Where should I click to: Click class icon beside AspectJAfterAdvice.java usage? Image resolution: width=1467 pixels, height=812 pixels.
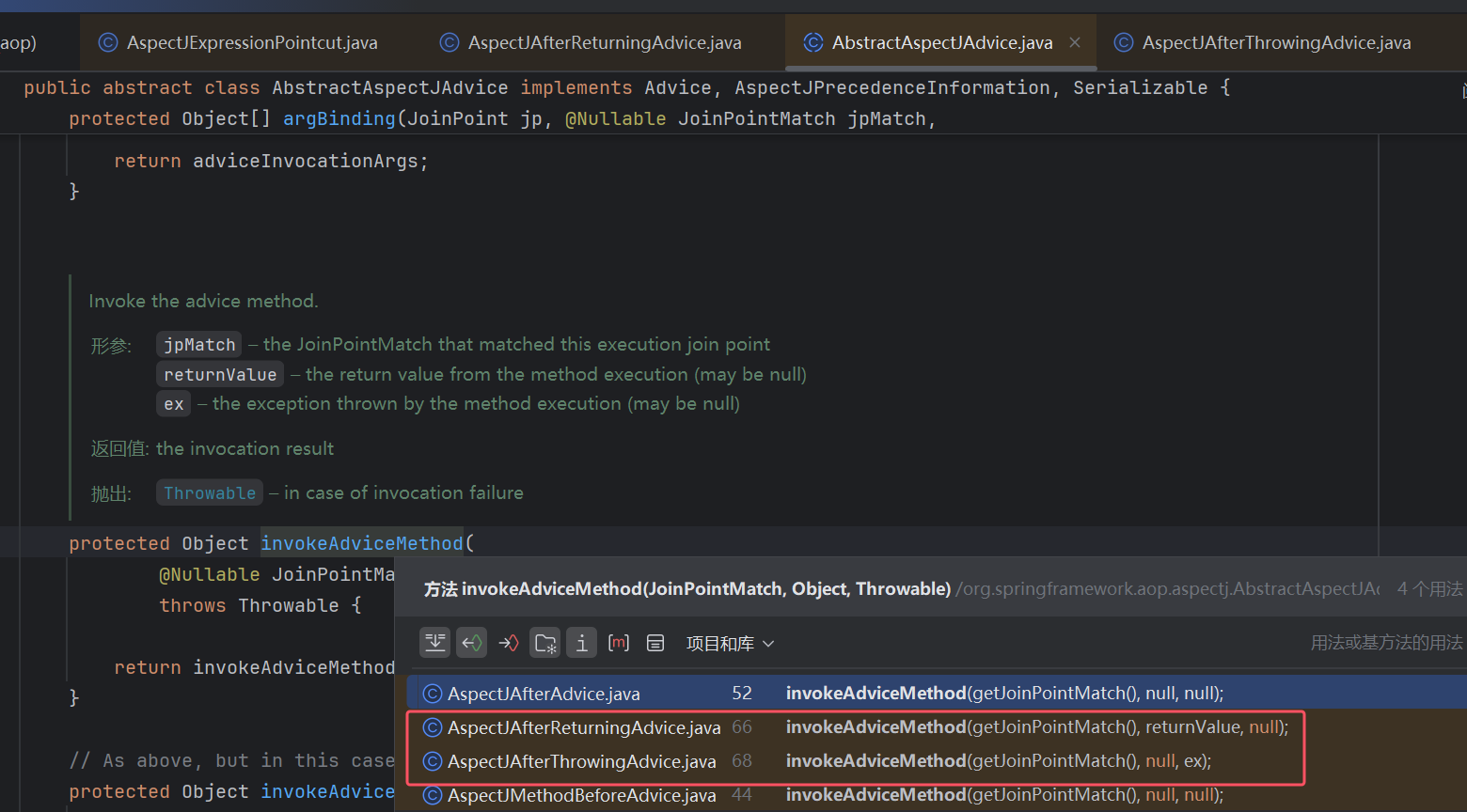[x=433, y=694]
